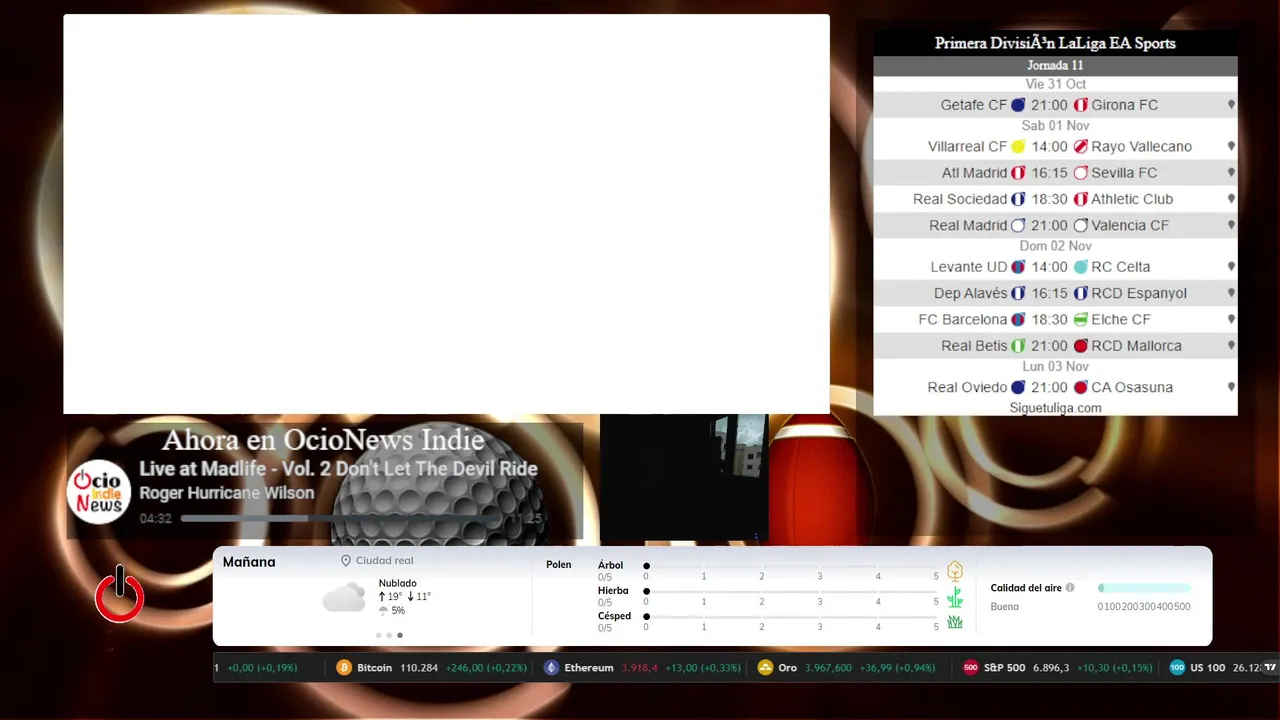Click the Nublado weather description
This screenshot has width=1280, height=720.
point(398,583)
